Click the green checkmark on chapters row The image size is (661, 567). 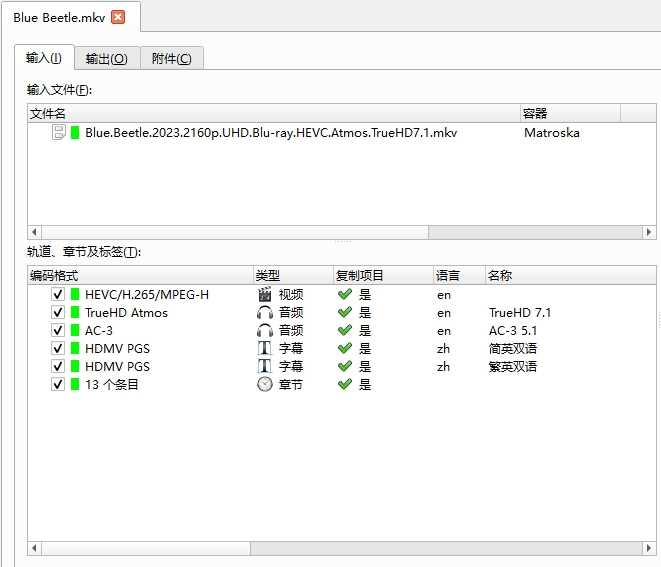pos(345,384)
